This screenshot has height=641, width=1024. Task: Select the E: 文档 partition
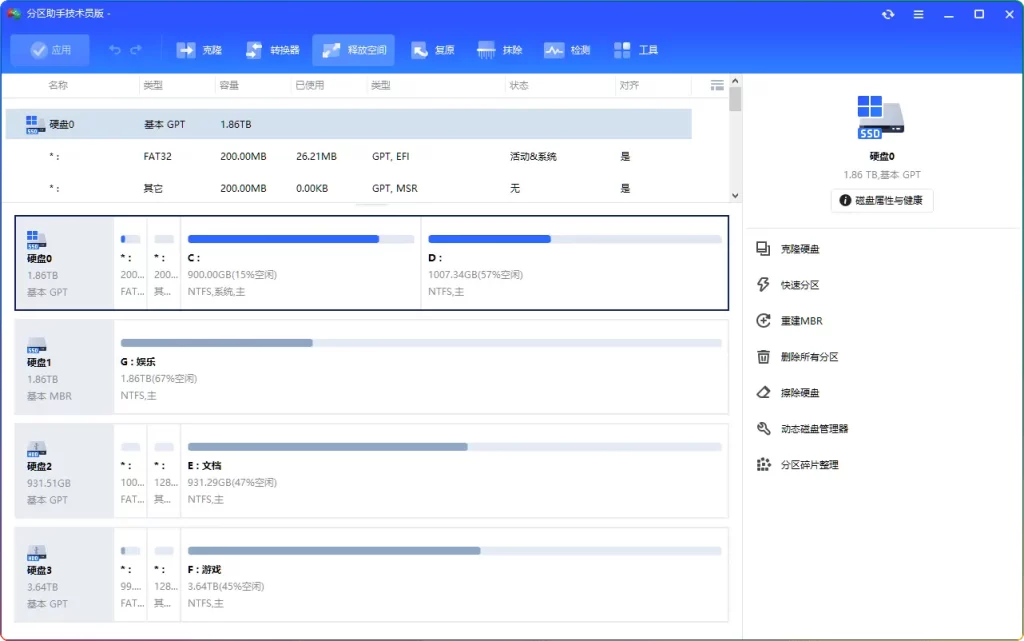[x=455, y=471]
